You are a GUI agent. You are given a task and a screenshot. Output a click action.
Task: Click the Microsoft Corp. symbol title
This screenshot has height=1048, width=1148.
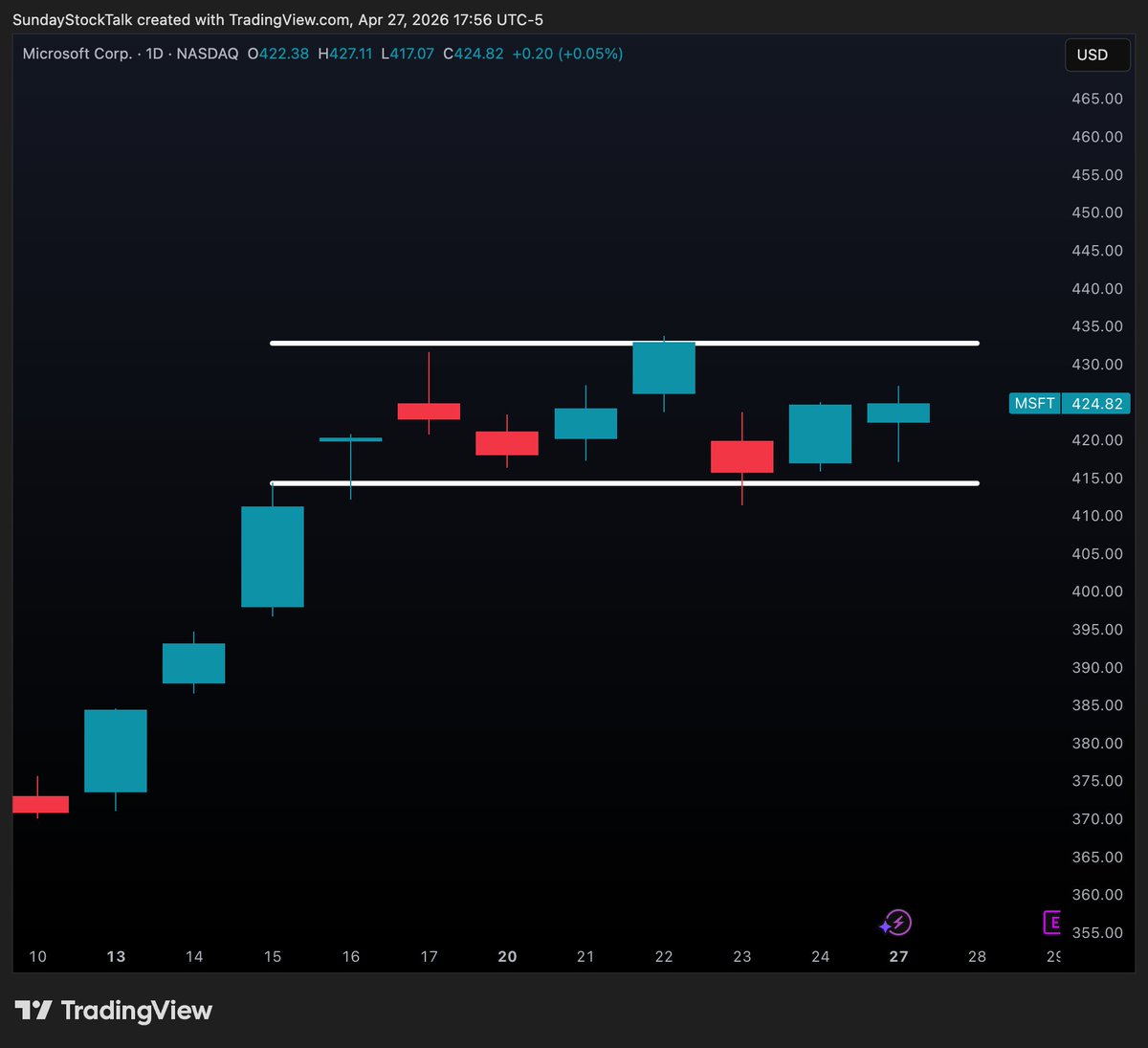coord(77,54)
